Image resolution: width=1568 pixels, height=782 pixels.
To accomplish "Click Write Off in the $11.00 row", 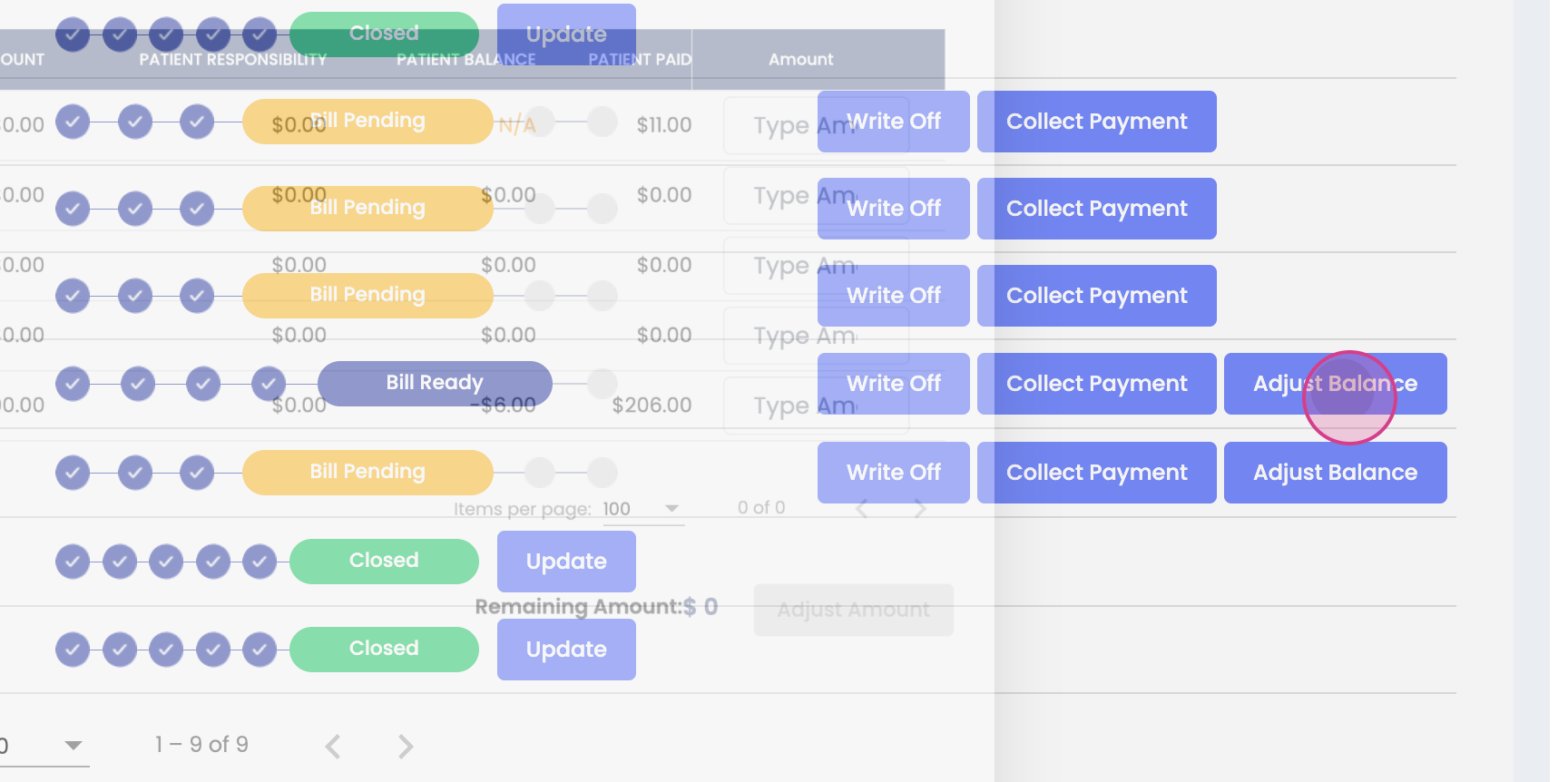I will 893,122.
